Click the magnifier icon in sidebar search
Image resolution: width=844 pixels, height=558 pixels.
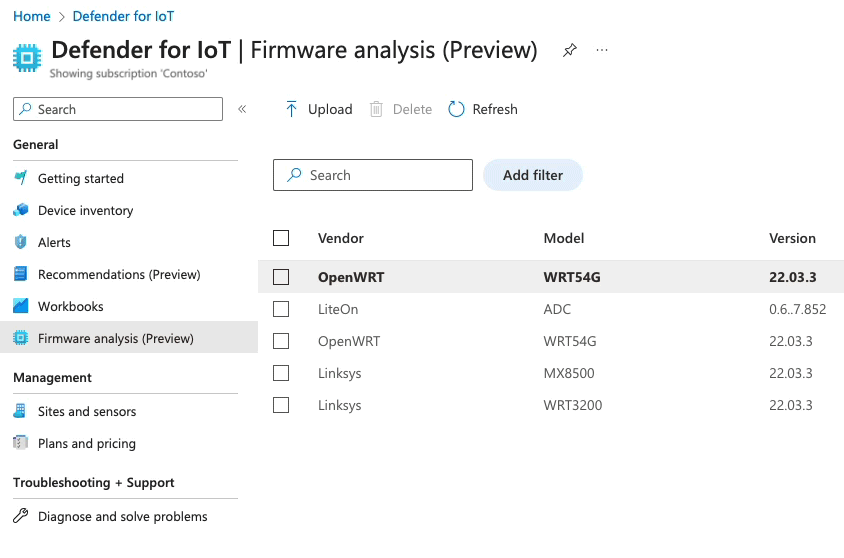point(25,109)
